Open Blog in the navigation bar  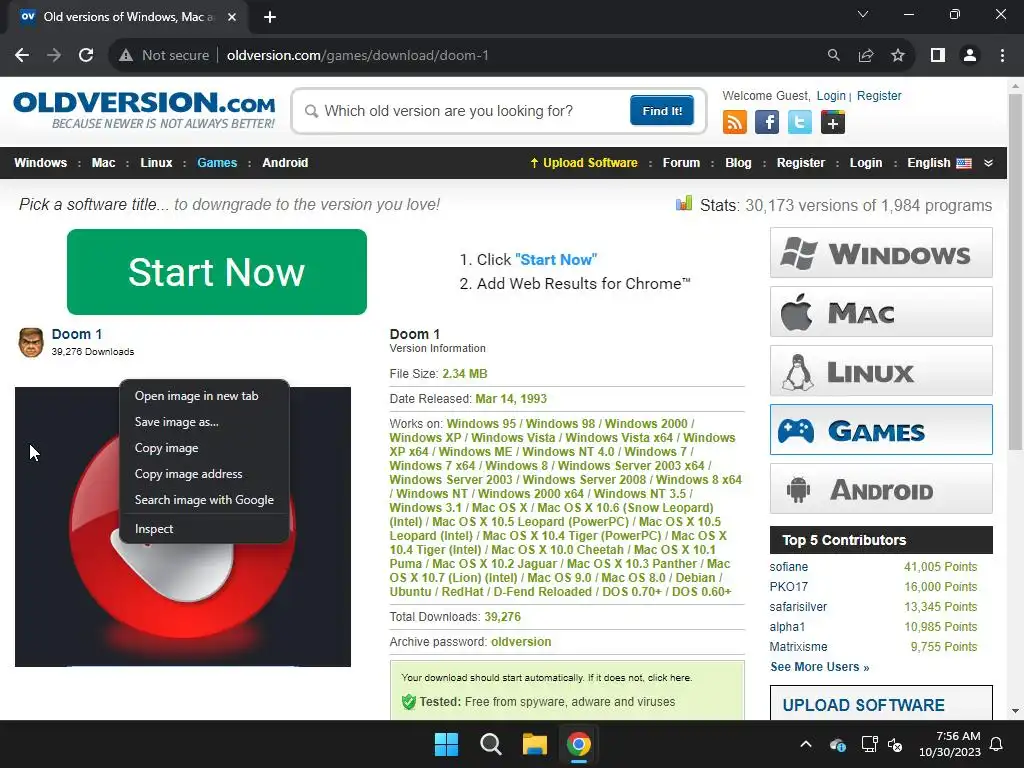click(x=738, y=163)
